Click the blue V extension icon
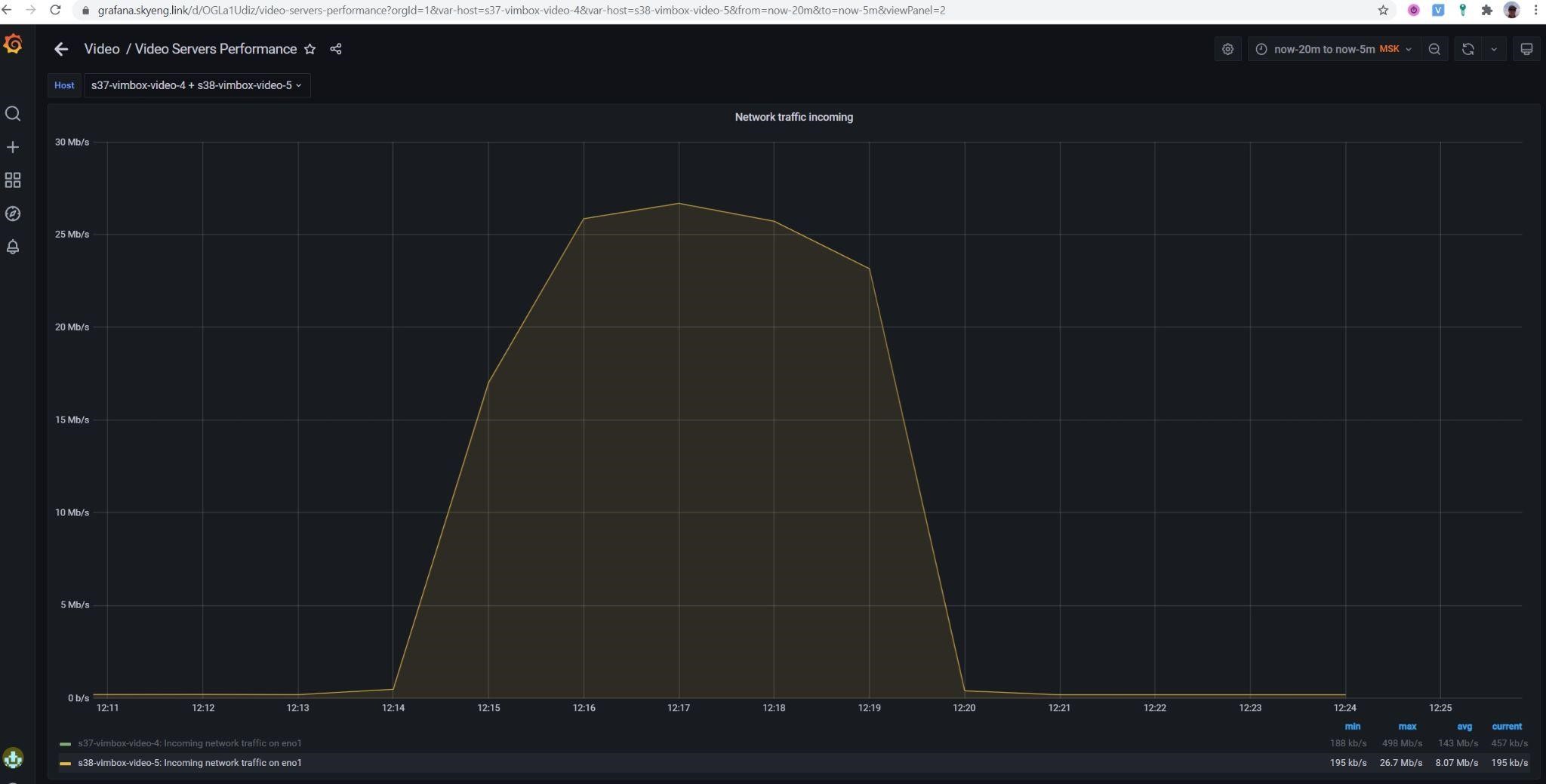 [x=1438, y=10]
